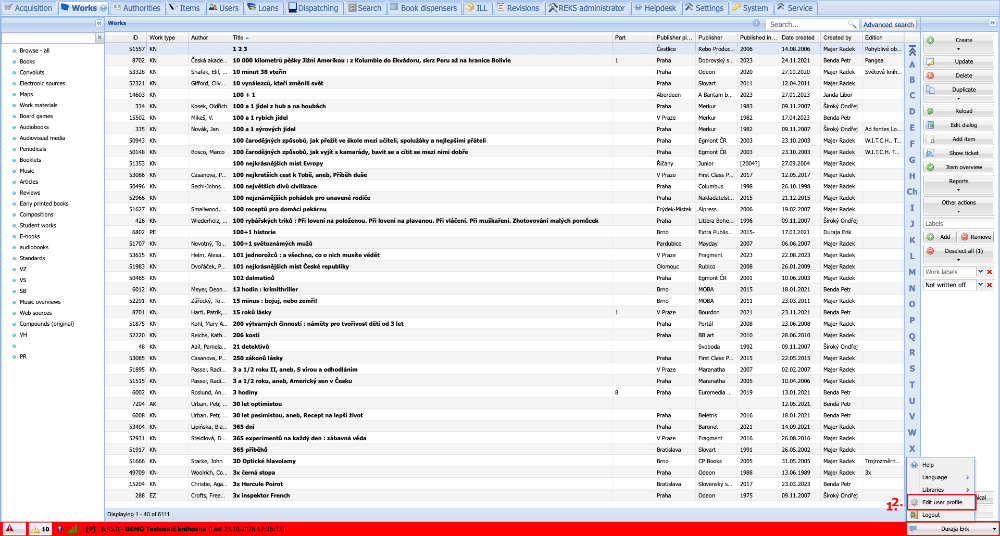Image resolution: width=1000 pixels, height=536 pixels.
Task: Sort by the Date created column header
Action: [800, 38]
